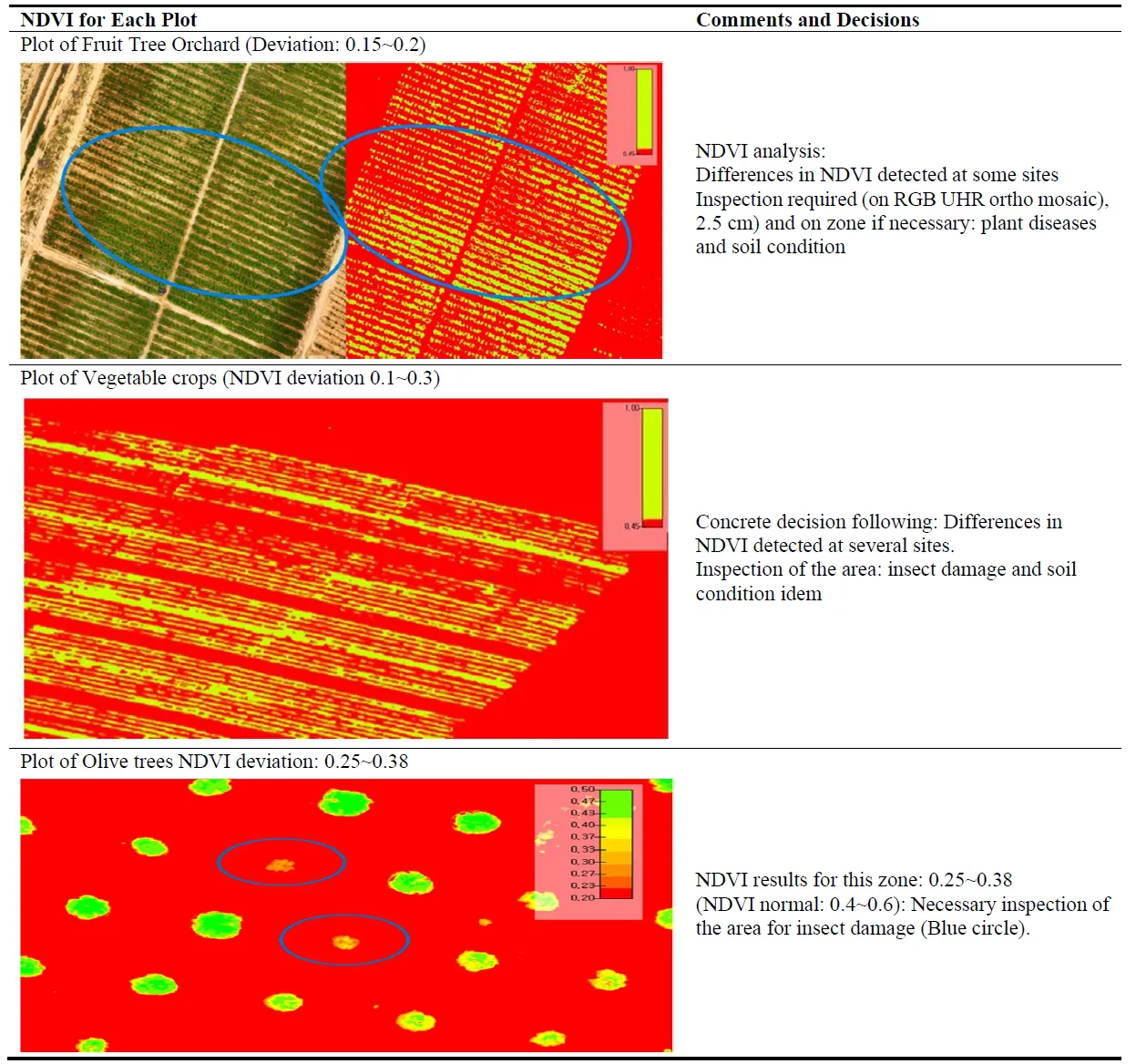Click the "NDVI for Each Plot" column header

(108, 20)
